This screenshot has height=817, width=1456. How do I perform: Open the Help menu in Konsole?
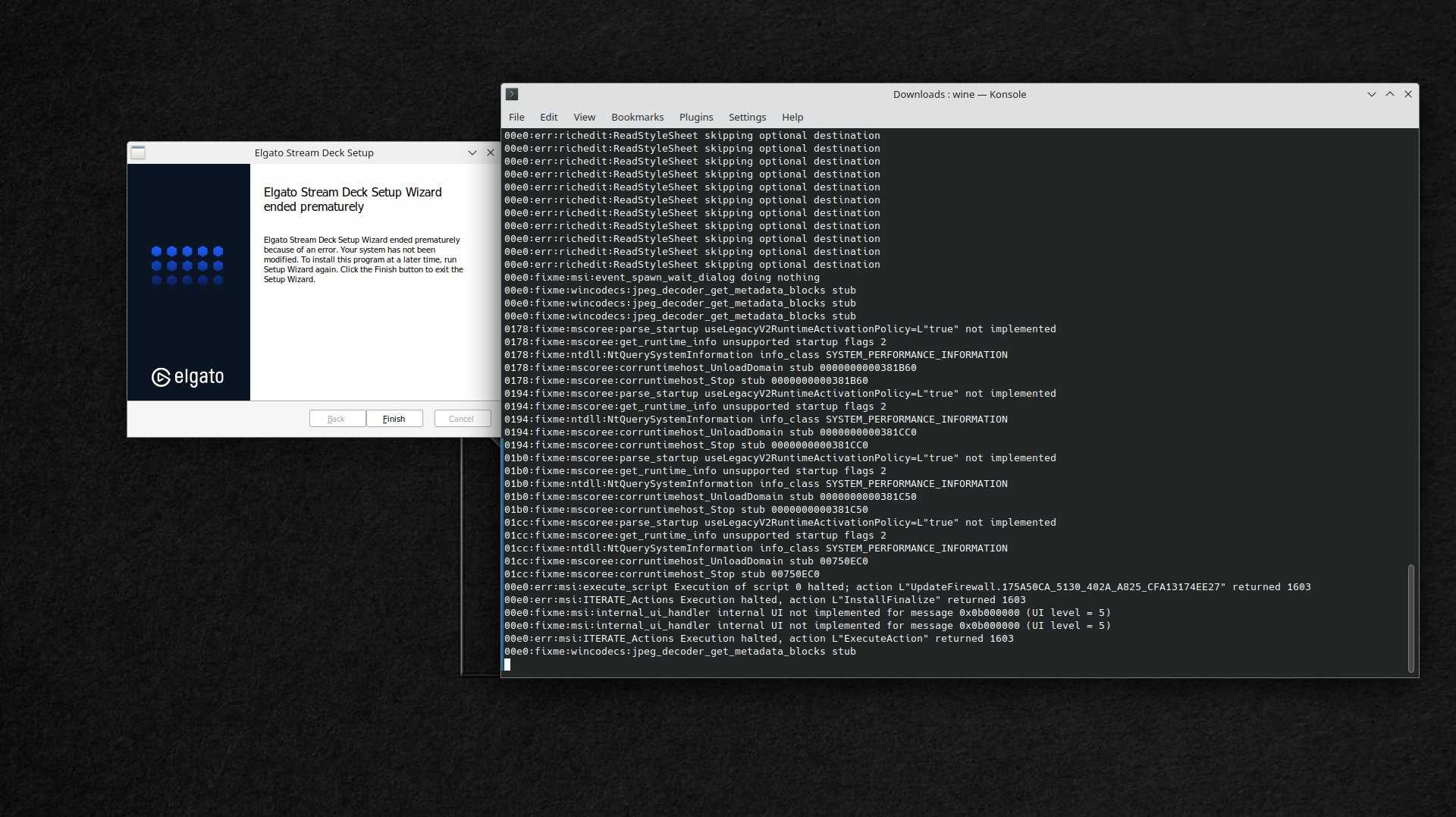pyautogui.click(x=792, y=117)
